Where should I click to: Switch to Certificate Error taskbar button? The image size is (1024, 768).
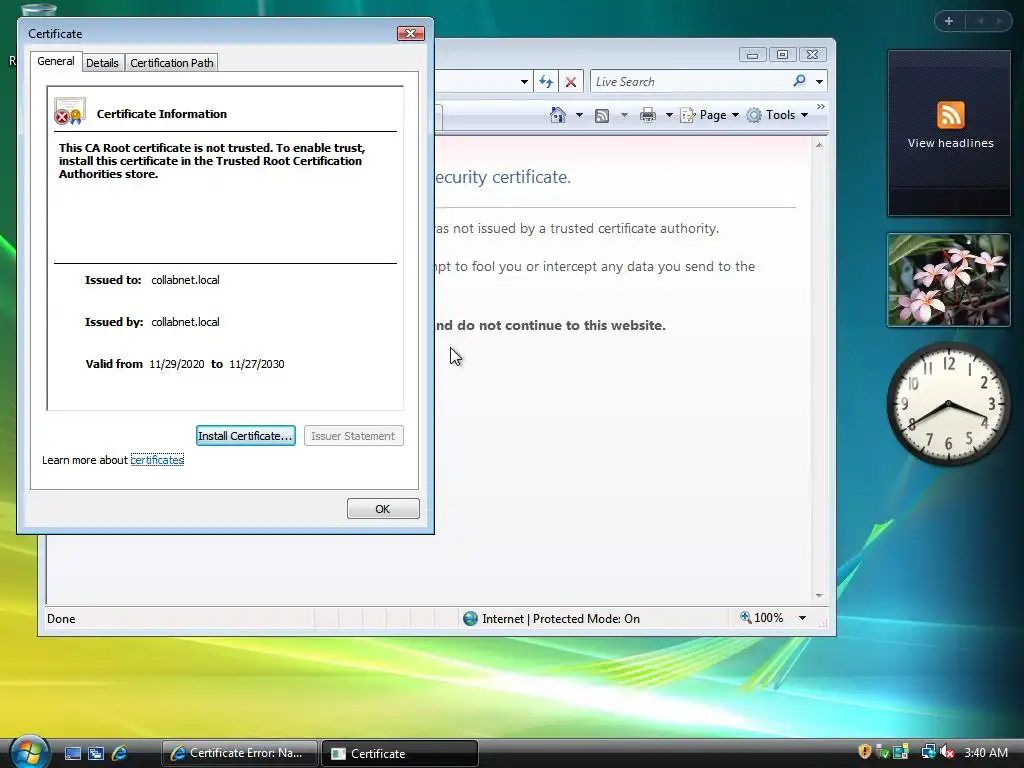coord(240,753)
